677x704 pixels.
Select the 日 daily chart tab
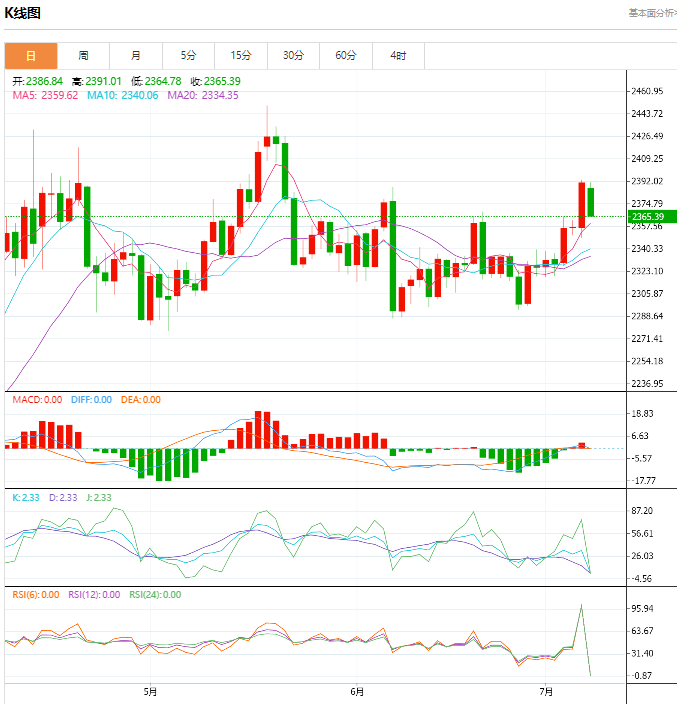(x=31, y=56)
